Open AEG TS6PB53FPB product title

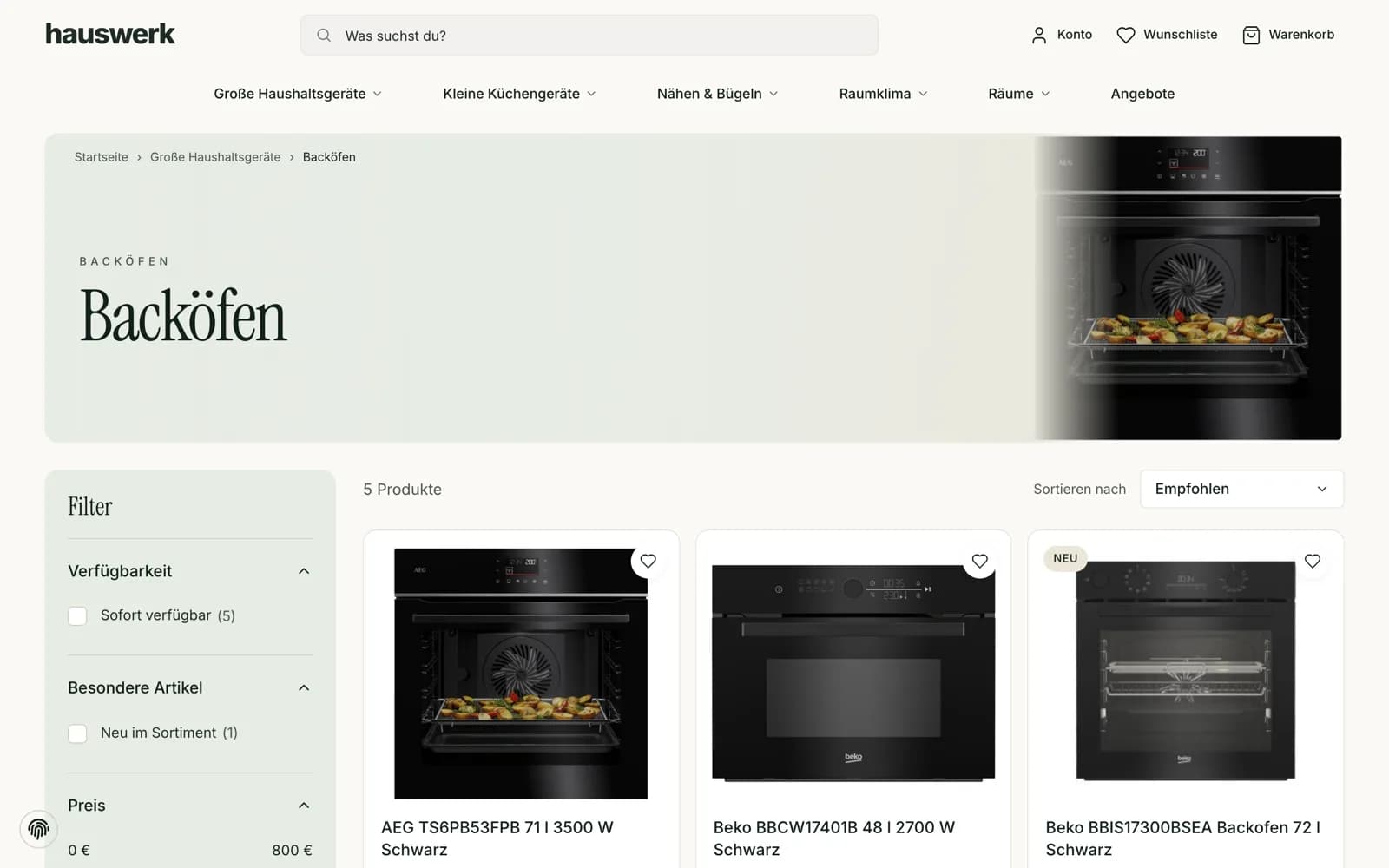(x=497, y=838)
